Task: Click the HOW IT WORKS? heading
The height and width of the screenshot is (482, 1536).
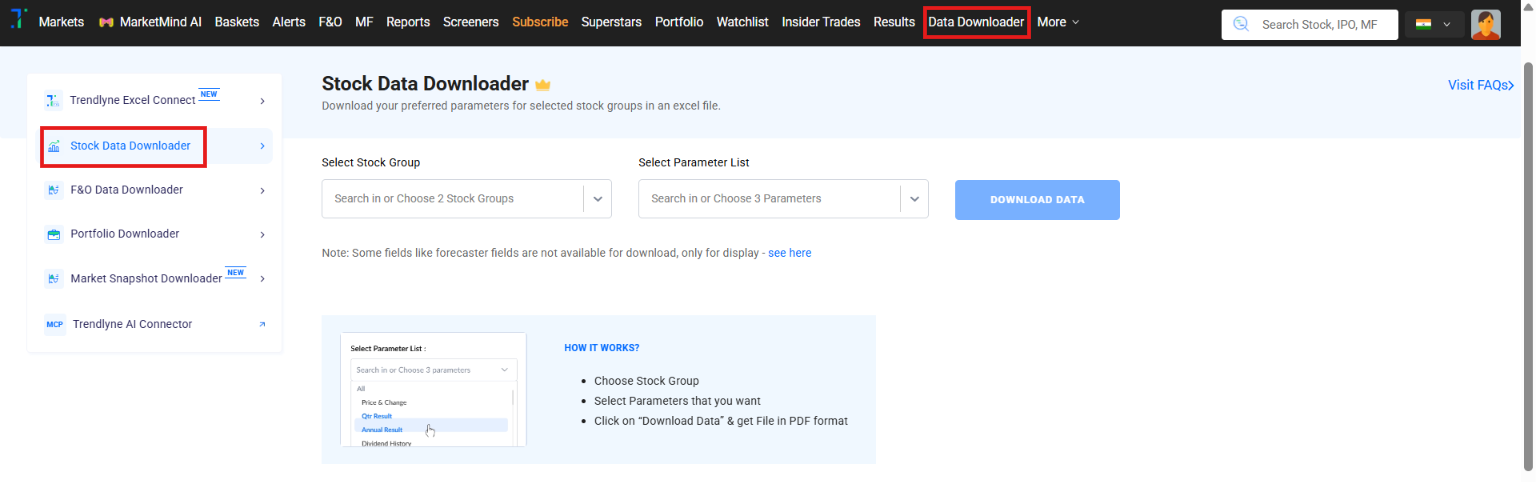Action: (x=602, y=348)
